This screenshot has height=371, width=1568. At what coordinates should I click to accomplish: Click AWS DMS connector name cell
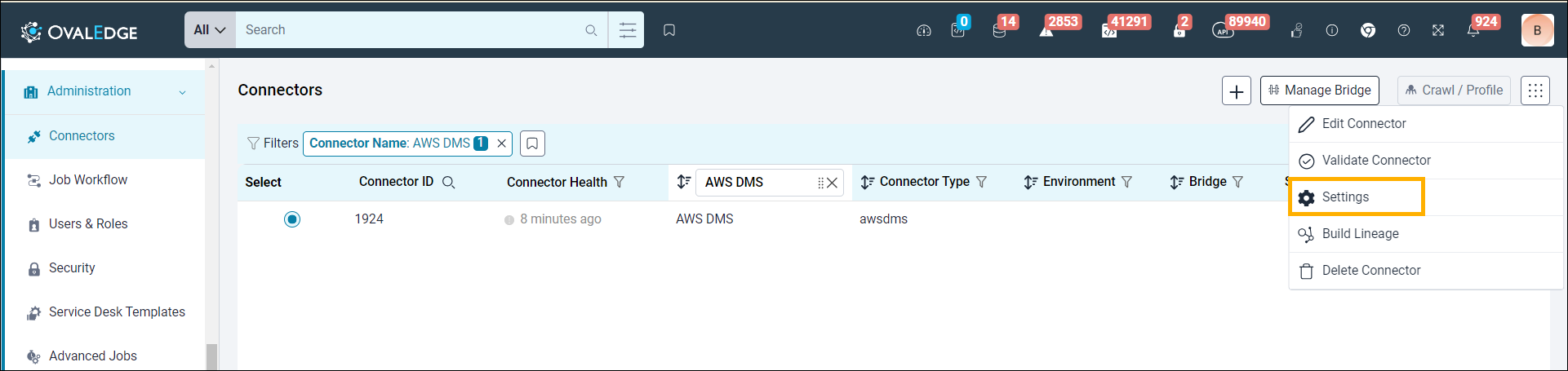coord(704,219)
